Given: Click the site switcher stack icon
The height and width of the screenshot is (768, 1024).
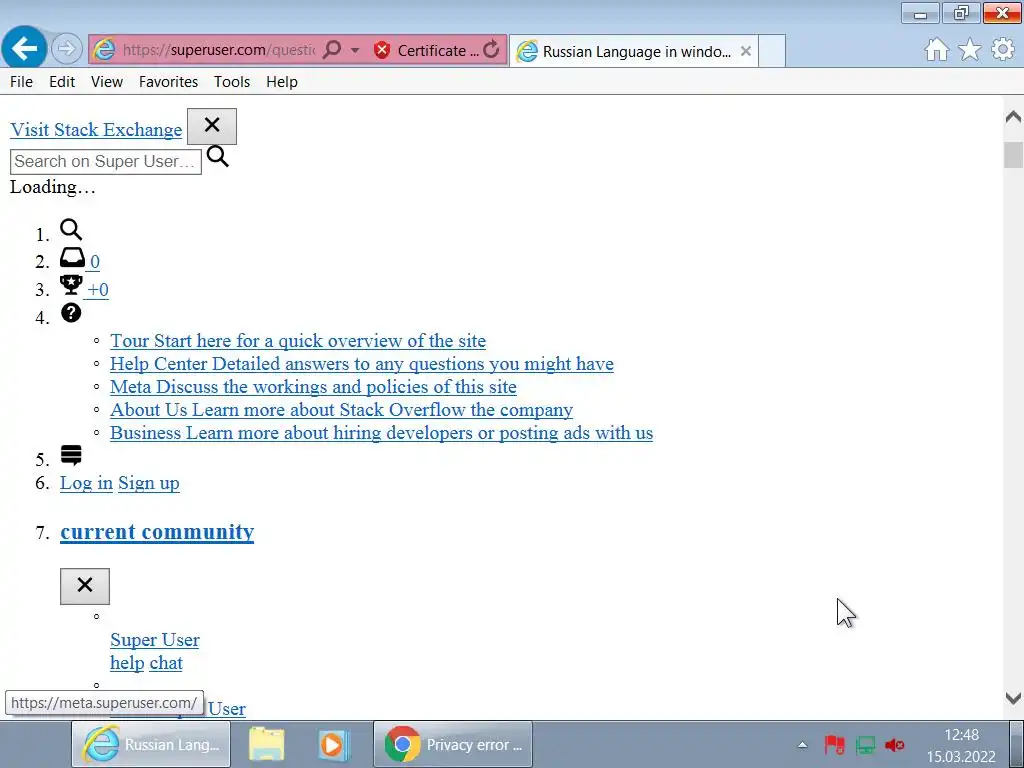Looking at the screenshot, I should click(71, 455).
